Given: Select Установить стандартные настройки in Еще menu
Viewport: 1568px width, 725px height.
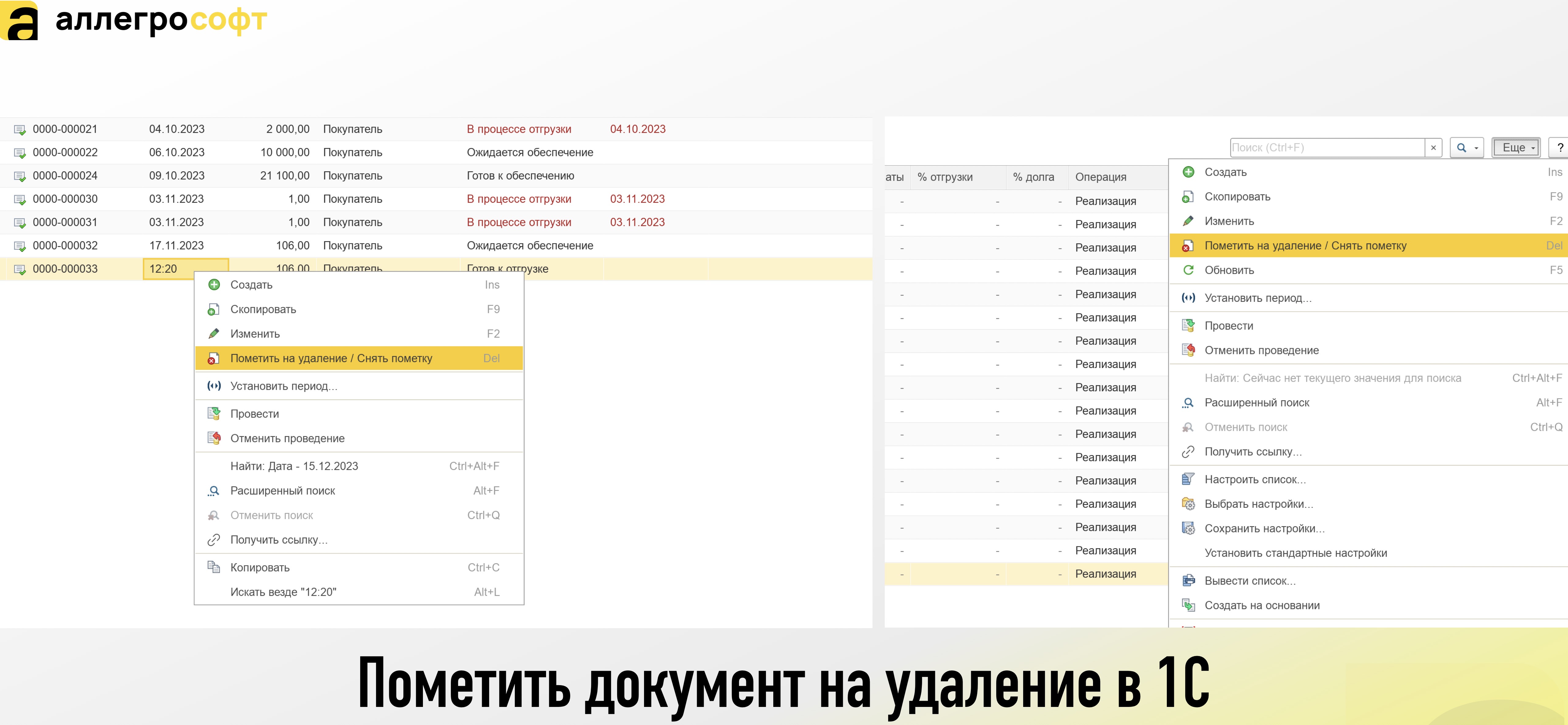Looking at the screenshot, I should tap(1368, 553).
